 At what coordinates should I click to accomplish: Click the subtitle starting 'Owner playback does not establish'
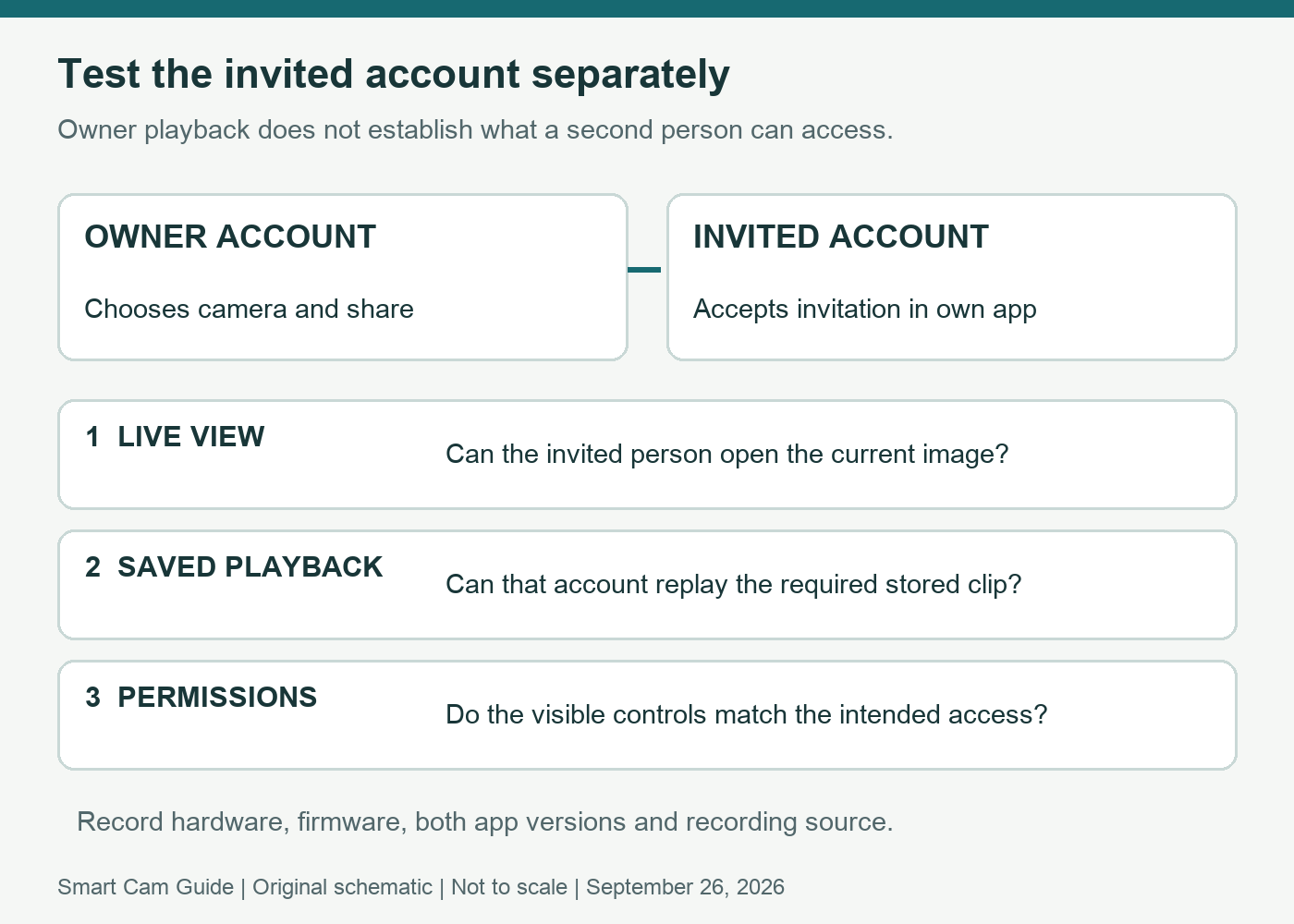click(475, 130)
